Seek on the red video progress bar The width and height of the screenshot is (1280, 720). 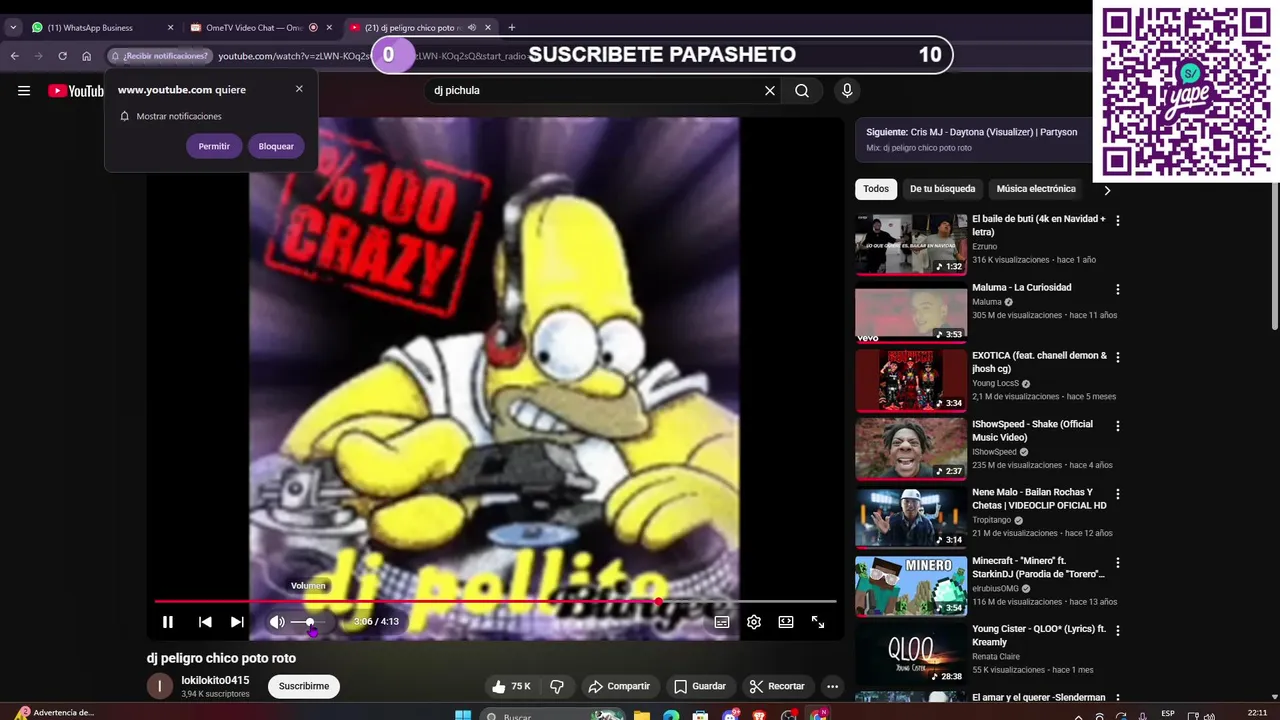coord(495,601)
